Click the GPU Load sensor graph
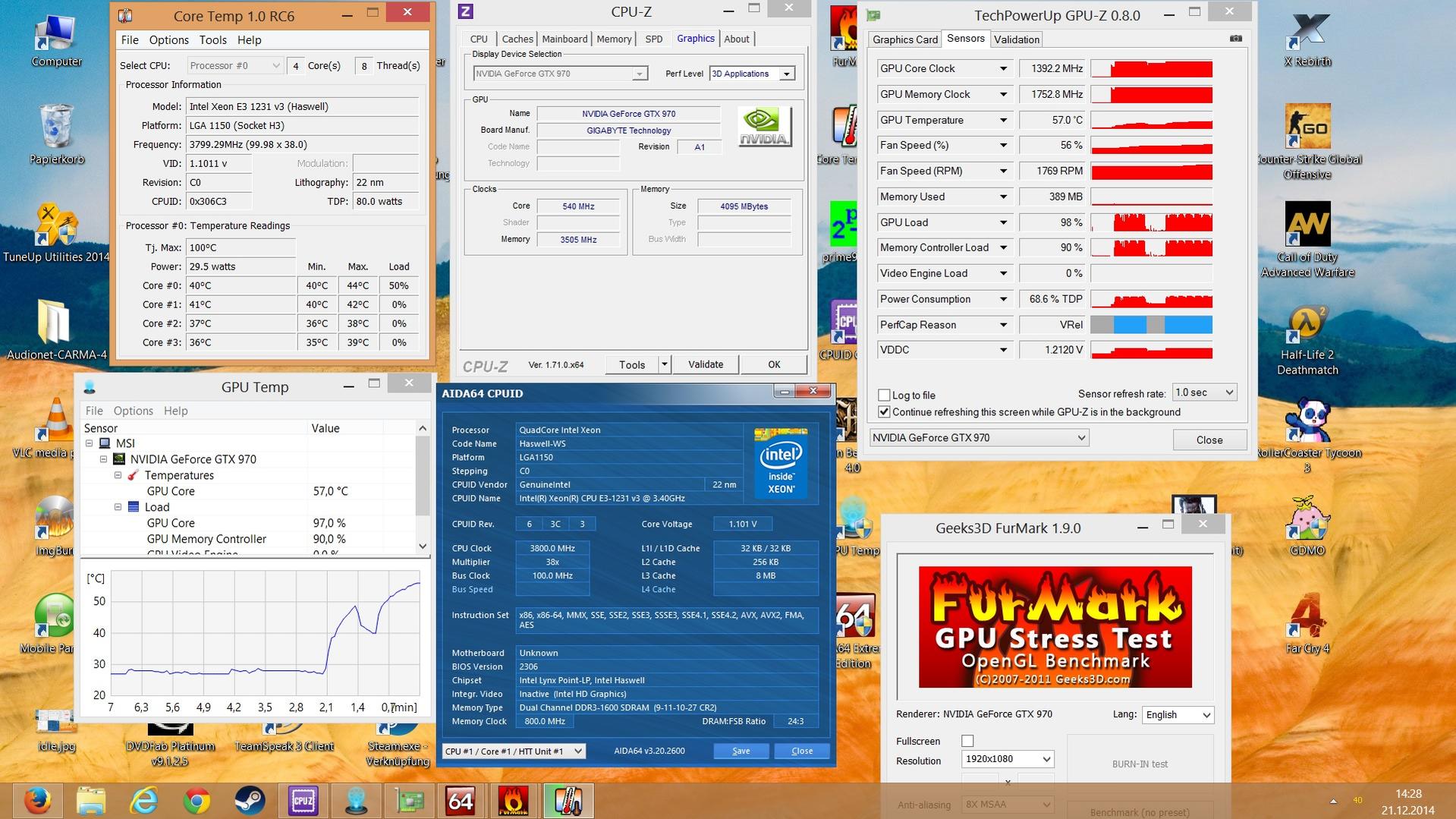Screen dimensions: 1456x819 (1151, 222)
